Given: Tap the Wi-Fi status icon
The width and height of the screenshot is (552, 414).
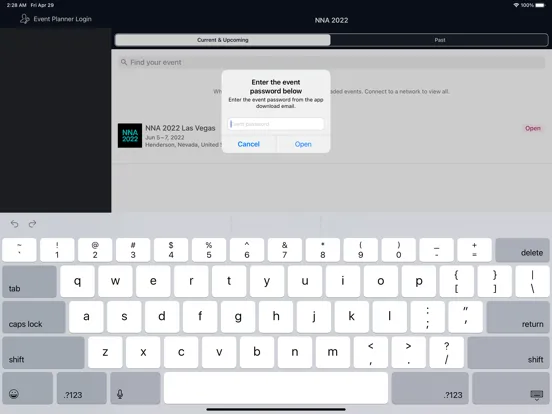Looking at the screenshot, I should [x=516, y=5].
